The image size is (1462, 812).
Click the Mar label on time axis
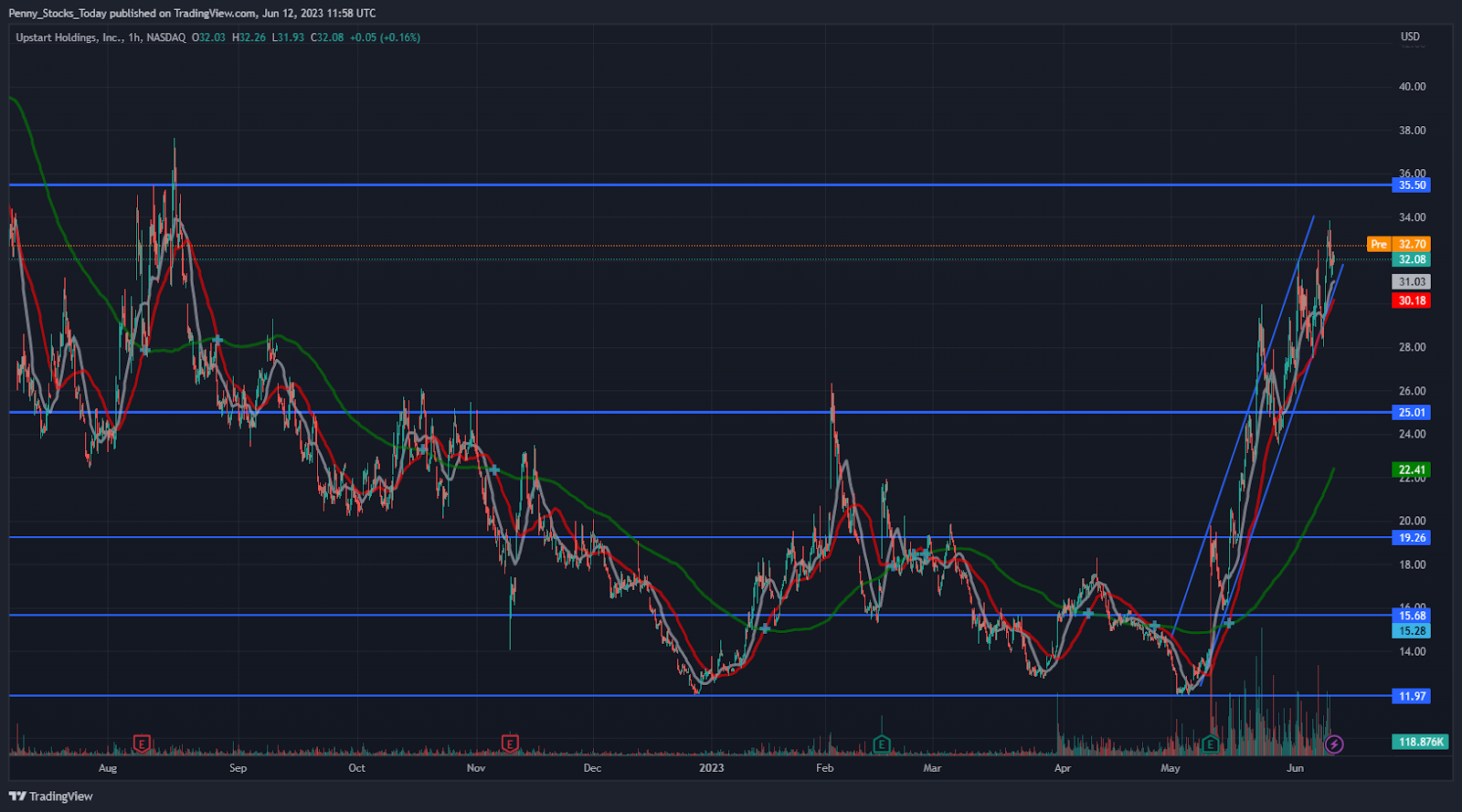click(x=932, y=768)
